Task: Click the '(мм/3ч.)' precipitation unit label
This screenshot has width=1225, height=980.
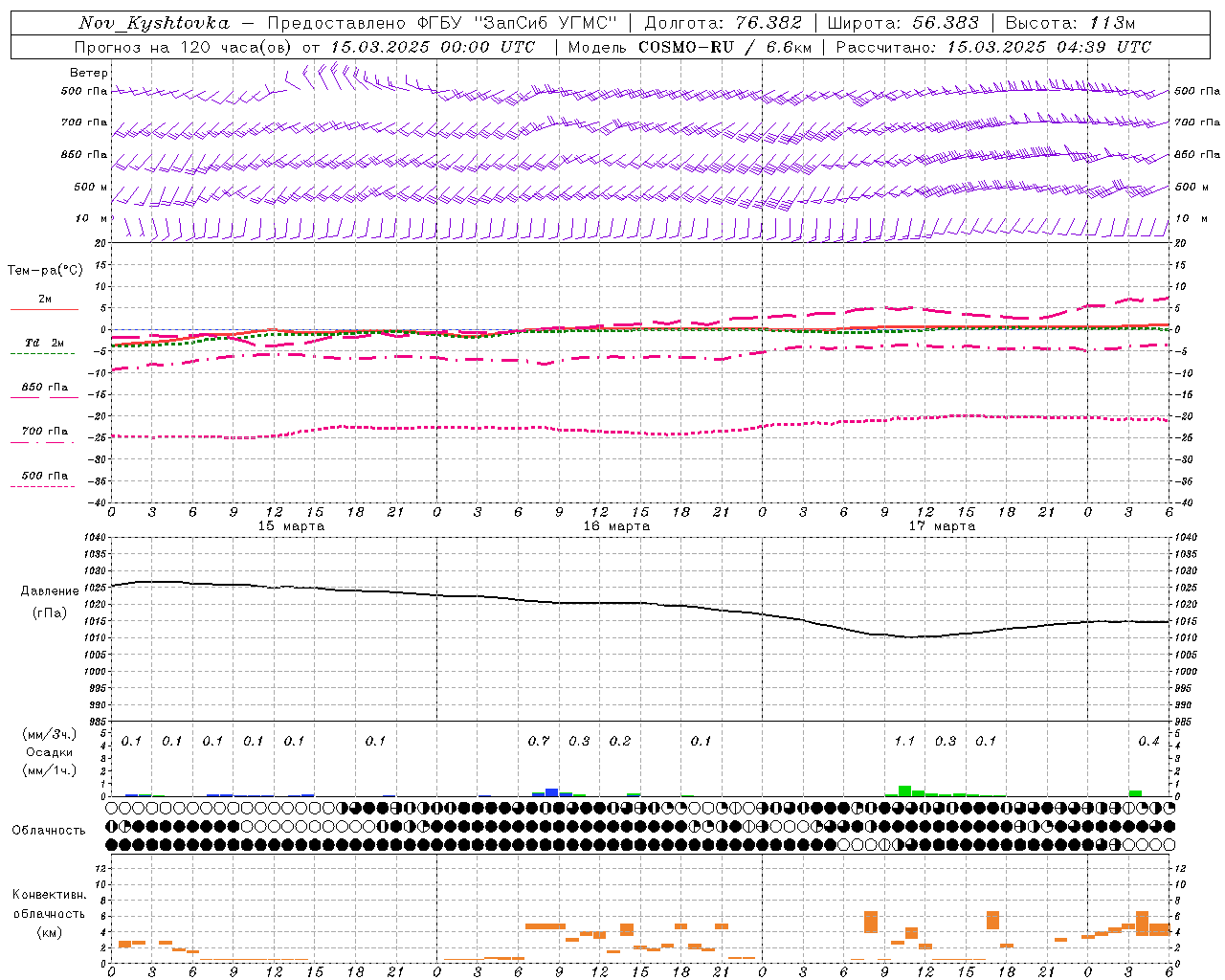Action: [50, 734]
